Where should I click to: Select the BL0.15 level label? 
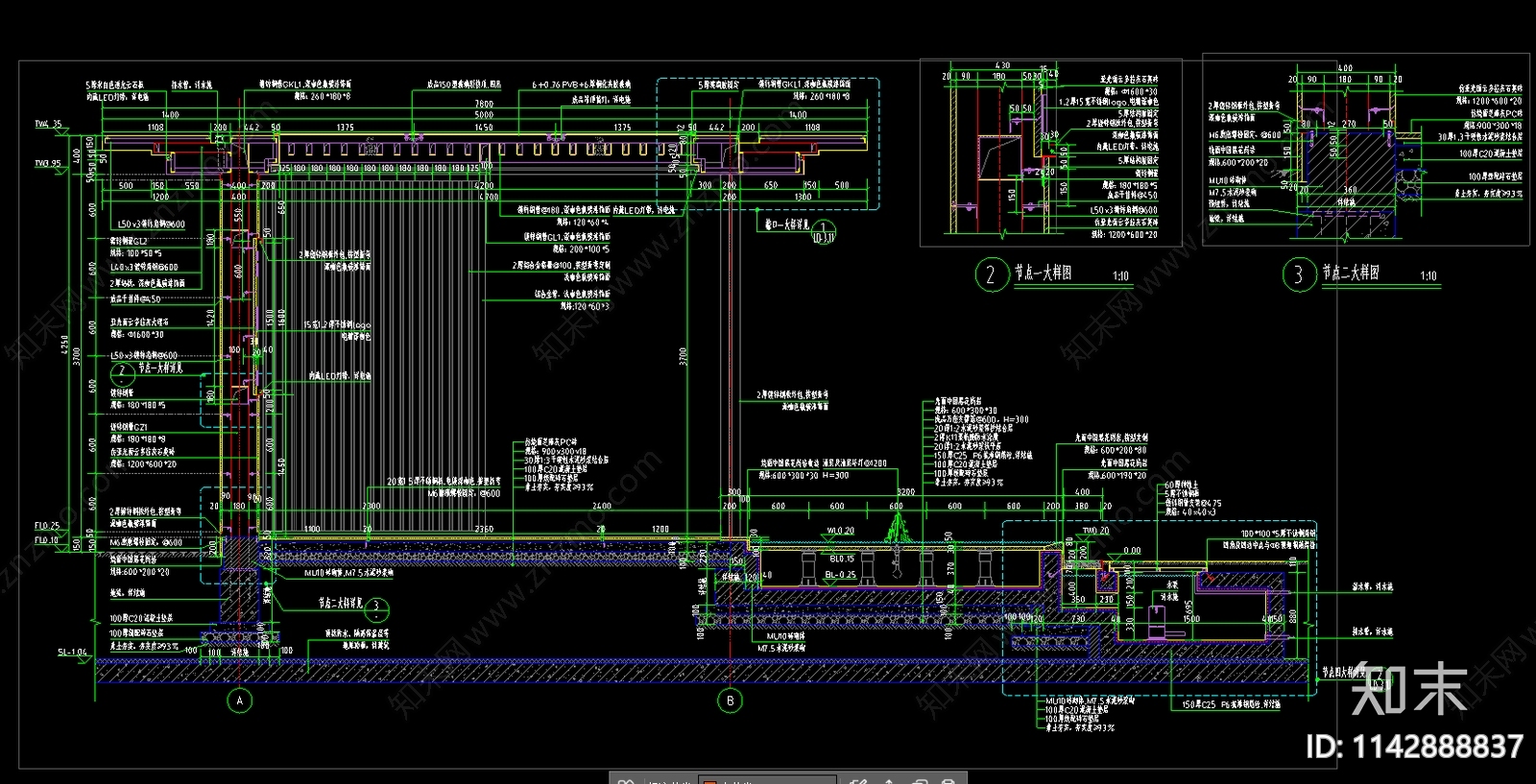(x=842, y=558)
